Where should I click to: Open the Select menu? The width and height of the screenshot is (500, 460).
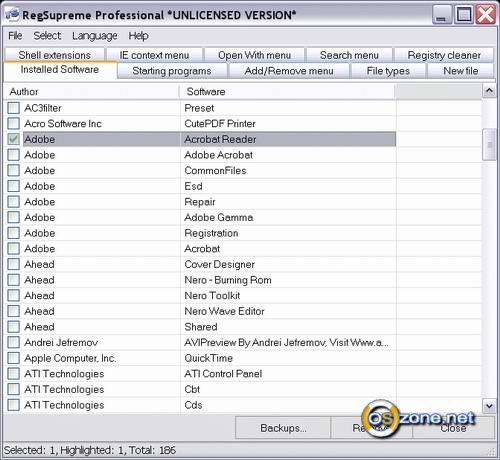pyautogui.click(x=47, y=36)
